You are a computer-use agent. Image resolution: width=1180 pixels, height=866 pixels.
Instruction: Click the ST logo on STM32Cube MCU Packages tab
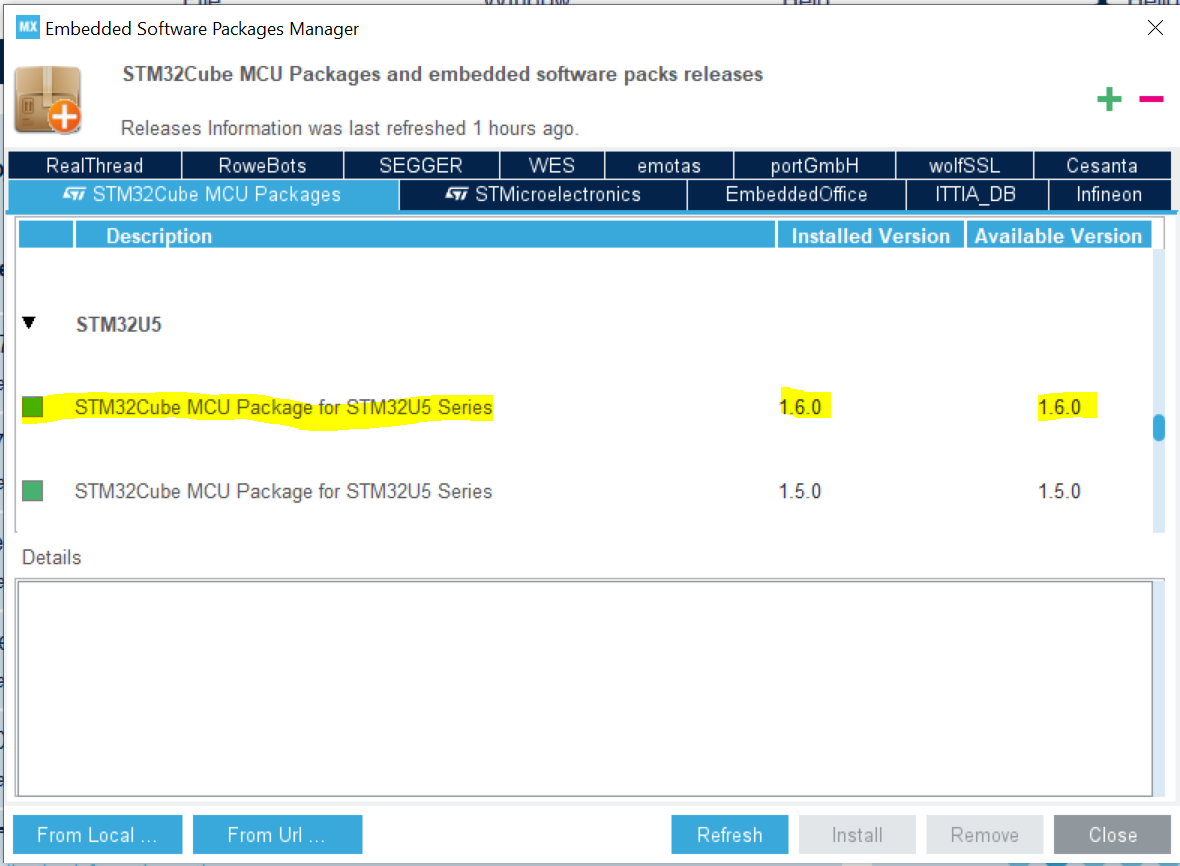[75, 195]
